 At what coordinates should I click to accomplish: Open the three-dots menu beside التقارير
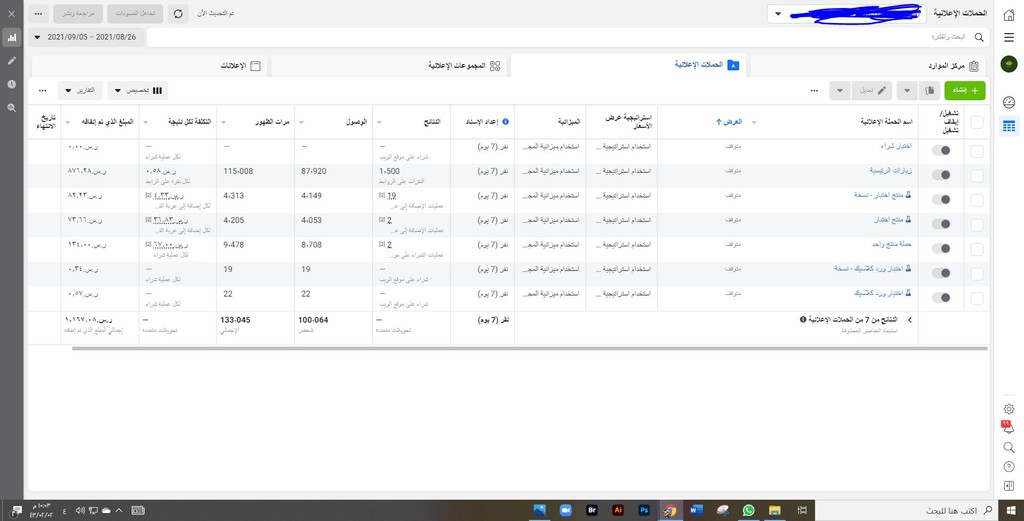(x=43, y=90)
